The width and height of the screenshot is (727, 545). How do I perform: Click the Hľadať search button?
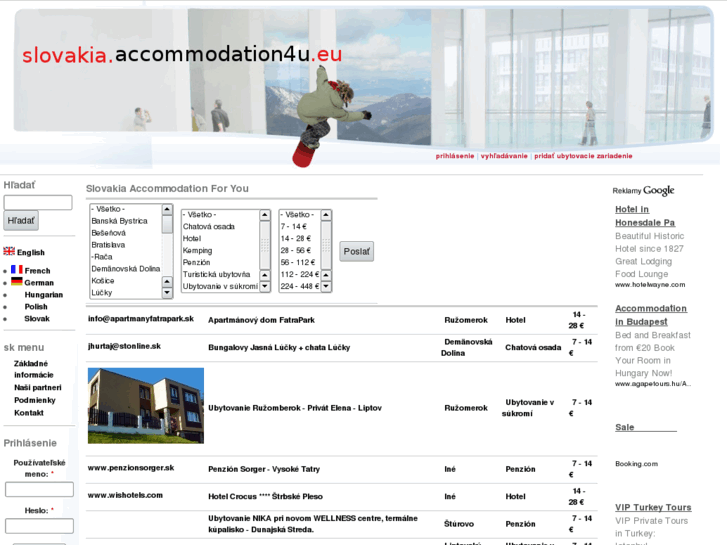[21, 221]
